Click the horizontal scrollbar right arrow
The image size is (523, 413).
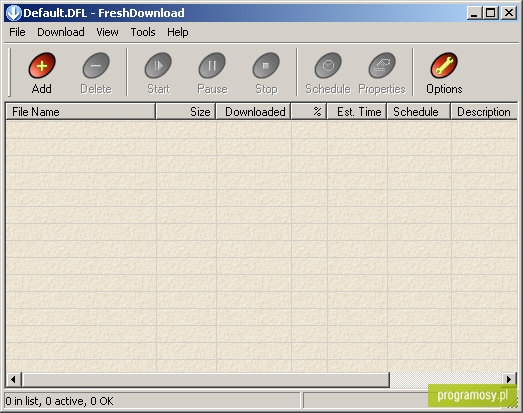pyautogui.click(x=509, y=380)
